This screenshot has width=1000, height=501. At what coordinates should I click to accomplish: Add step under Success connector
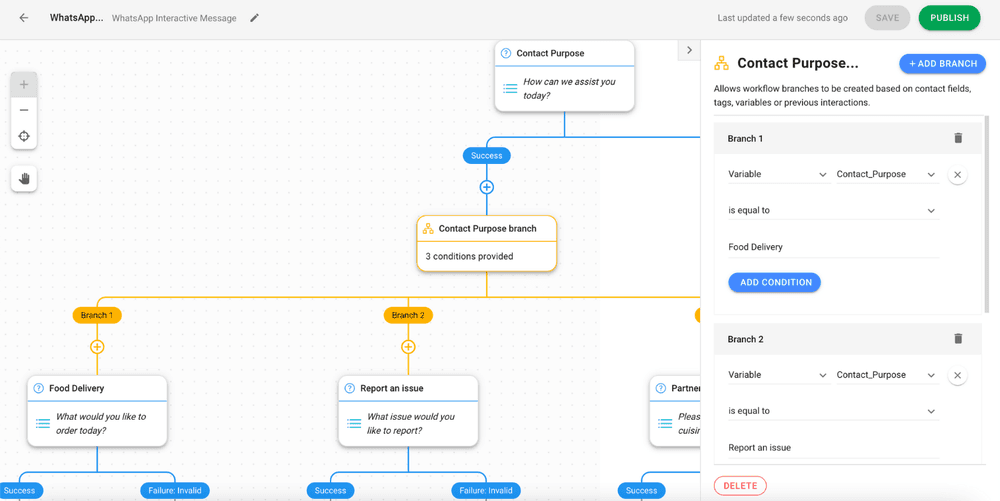click(487, 187)
